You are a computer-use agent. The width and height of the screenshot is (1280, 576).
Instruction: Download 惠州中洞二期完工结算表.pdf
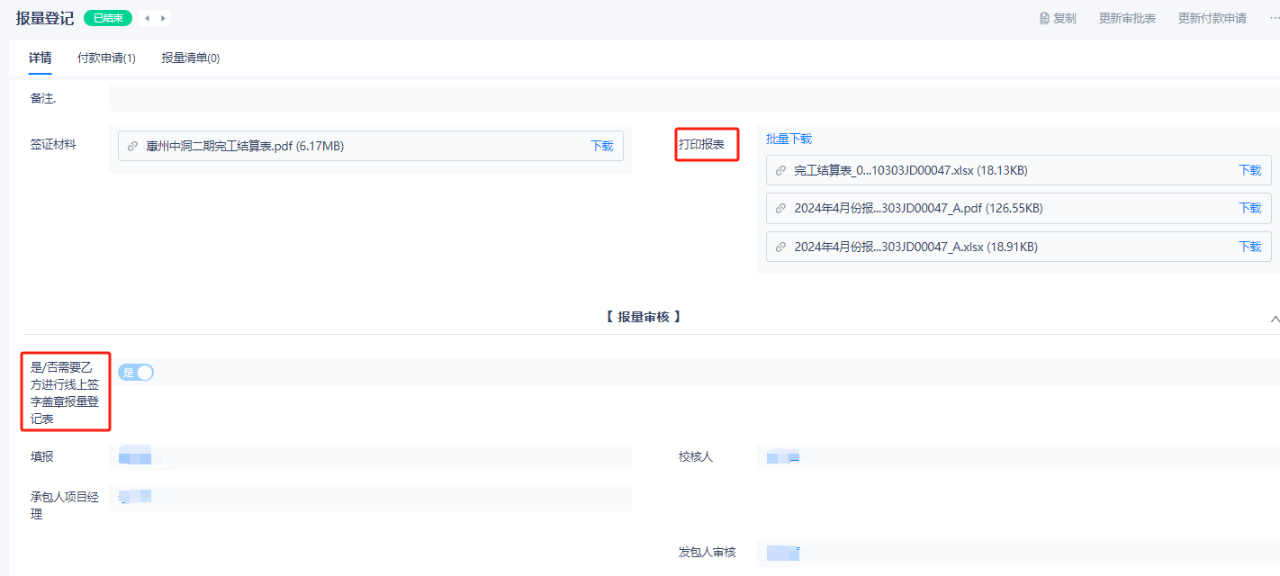pyautogui.click(x=602, y=146)
